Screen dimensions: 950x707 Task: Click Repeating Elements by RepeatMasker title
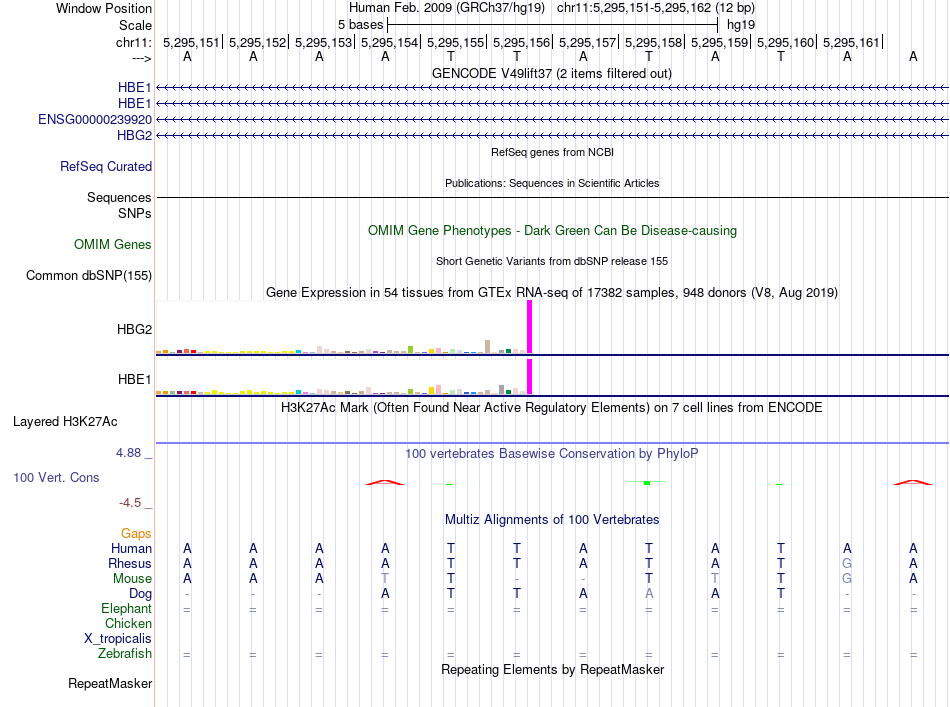(552, 669)
